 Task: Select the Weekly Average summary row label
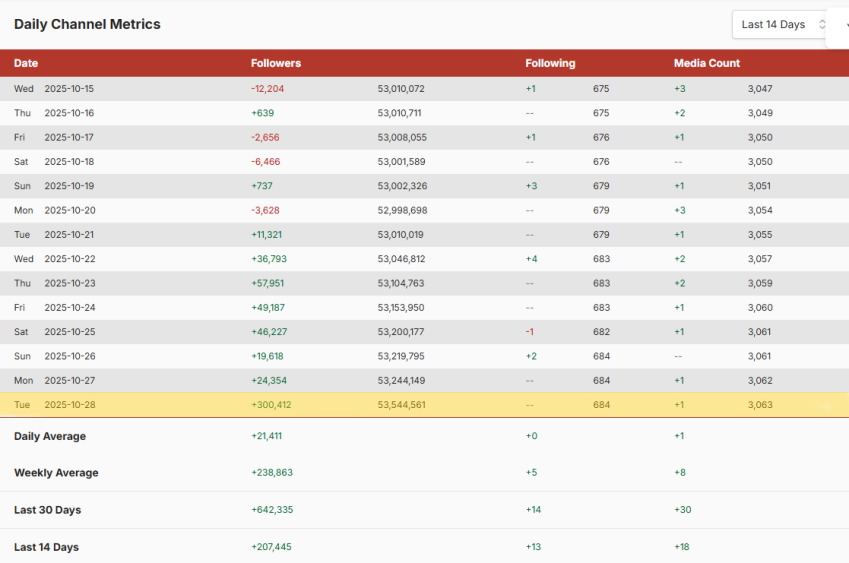tap(56, 473)
